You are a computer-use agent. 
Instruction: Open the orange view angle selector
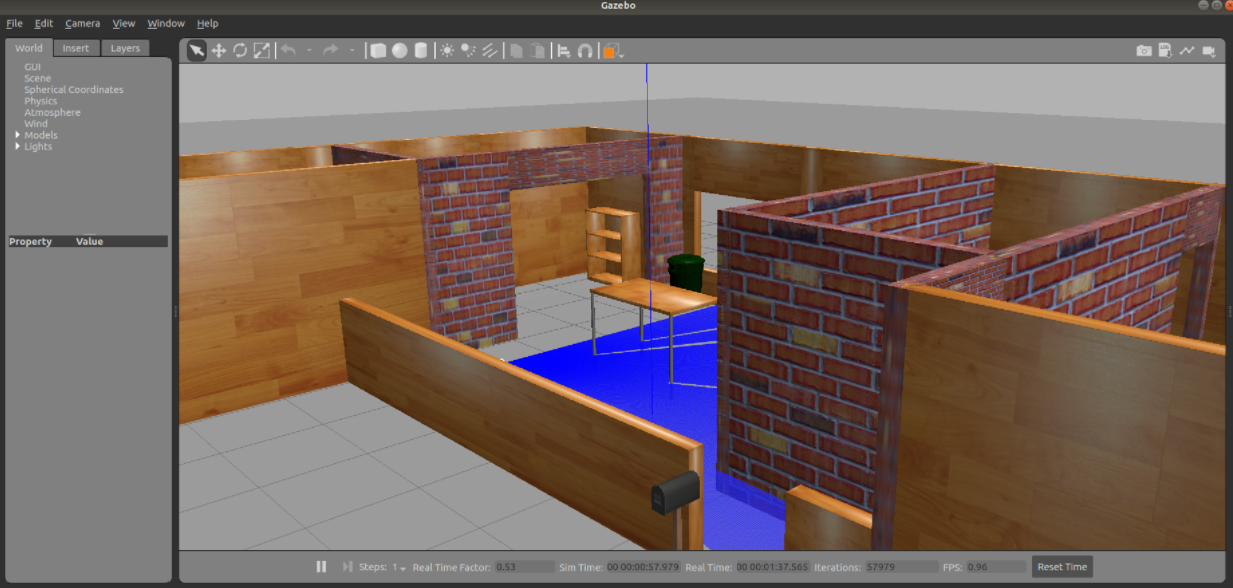point(611,51)
